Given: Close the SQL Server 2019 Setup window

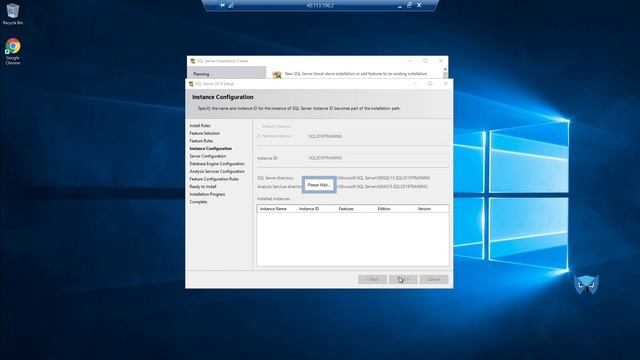Looking at the screenshot, I should (x=445, y=84).
